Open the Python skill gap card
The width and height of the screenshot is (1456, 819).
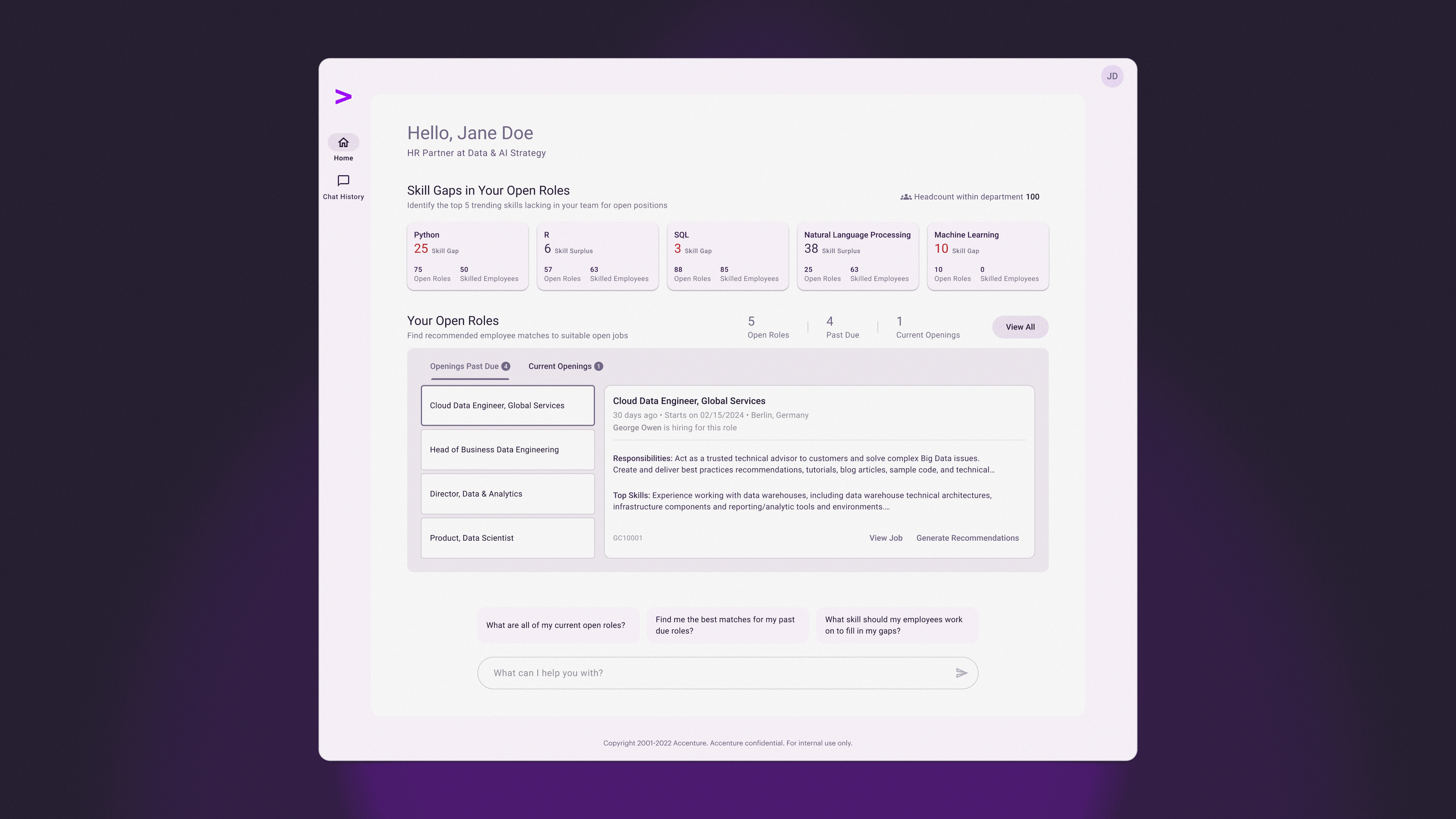point(468,257)
